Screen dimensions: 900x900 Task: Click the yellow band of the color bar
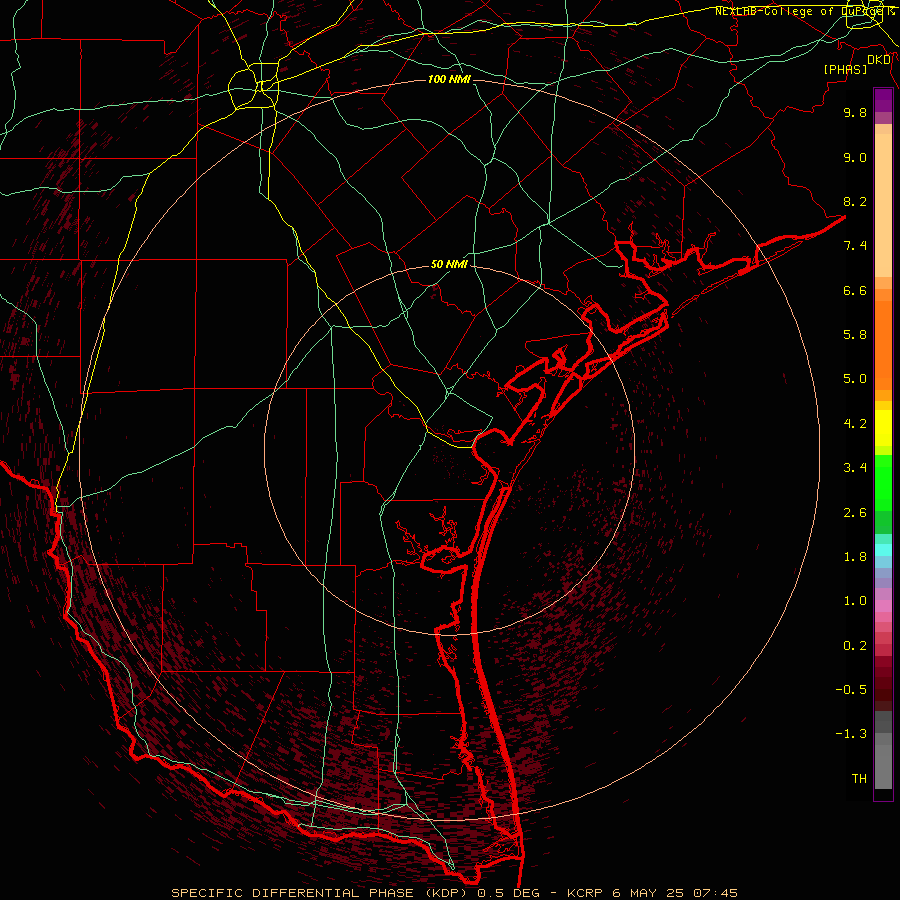[883, 428]
